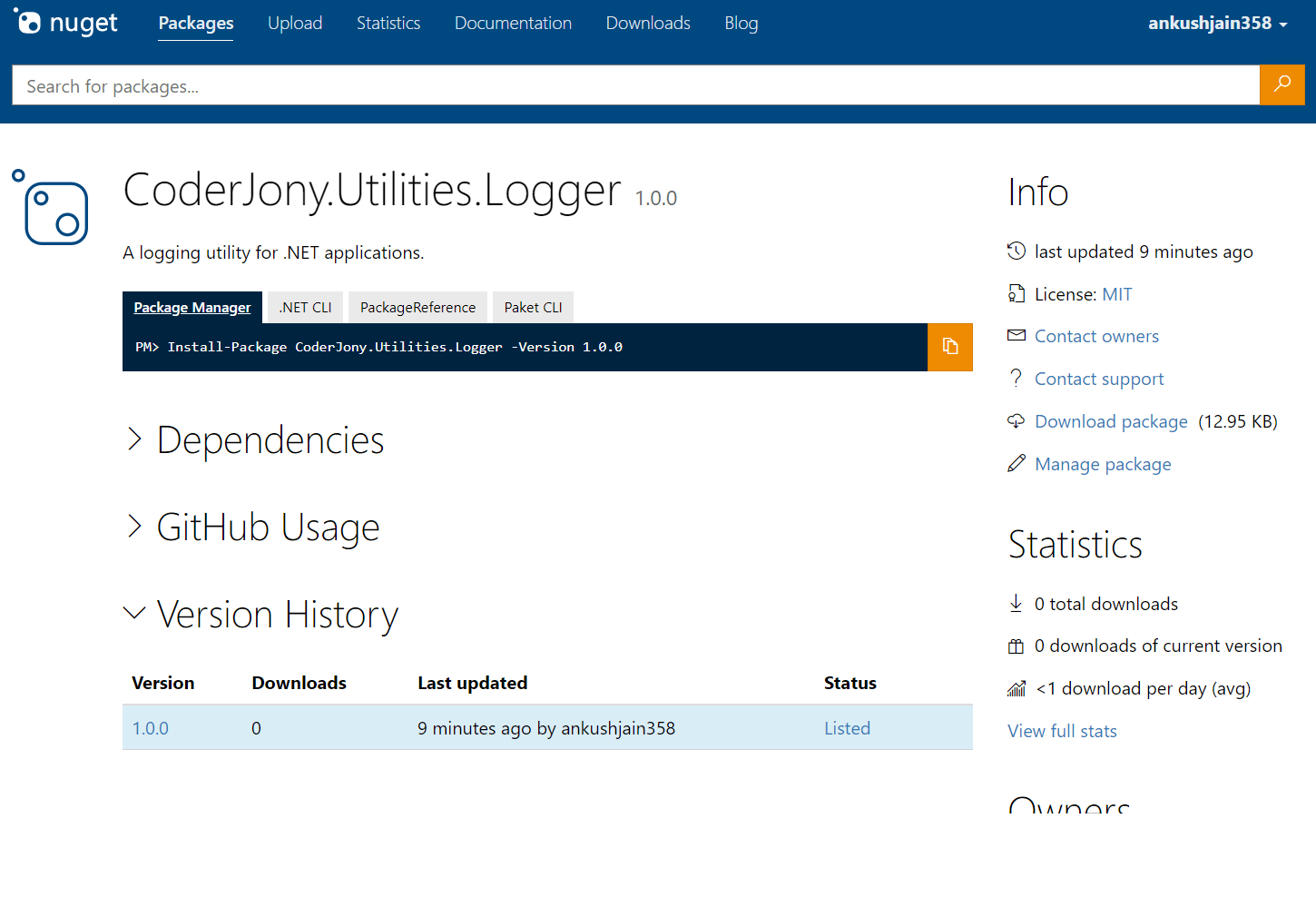The width and height of the screenshot is (1316, 917).
Task: Open the ankushjain358 account dropdown
Action: 1217,23
